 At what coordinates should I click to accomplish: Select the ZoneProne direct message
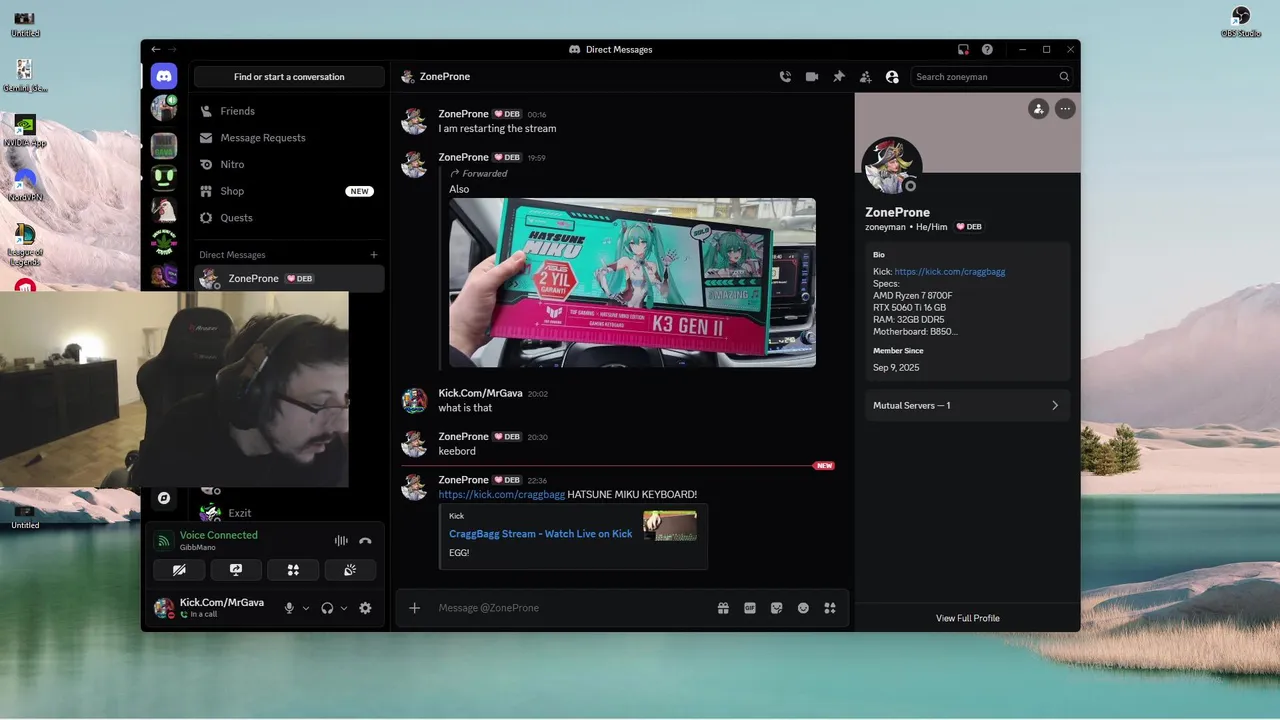289,278
